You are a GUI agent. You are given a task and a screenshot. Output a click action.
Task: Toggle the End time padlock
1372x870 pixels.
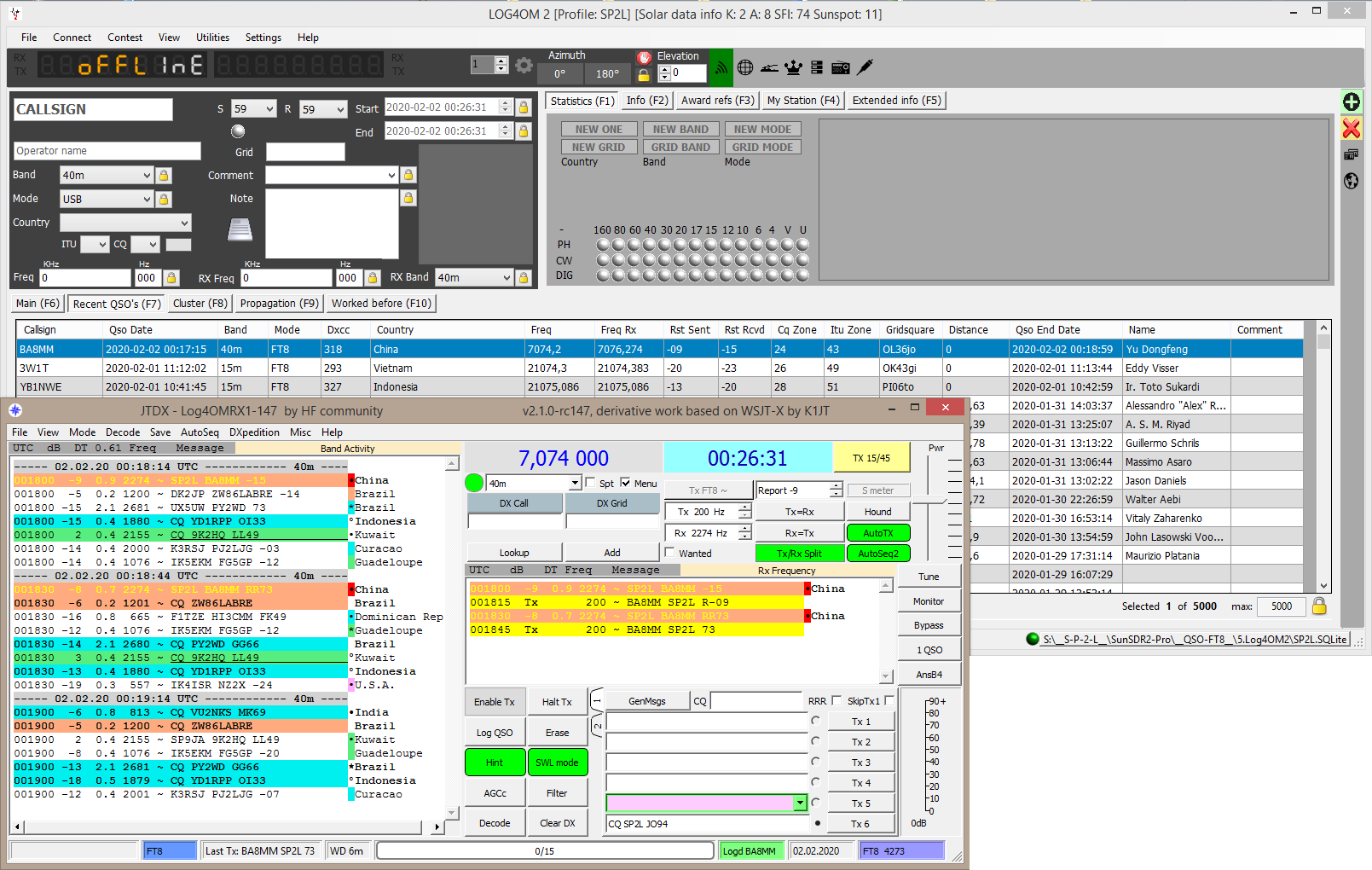pyautogui.click(x=524, y=130)
